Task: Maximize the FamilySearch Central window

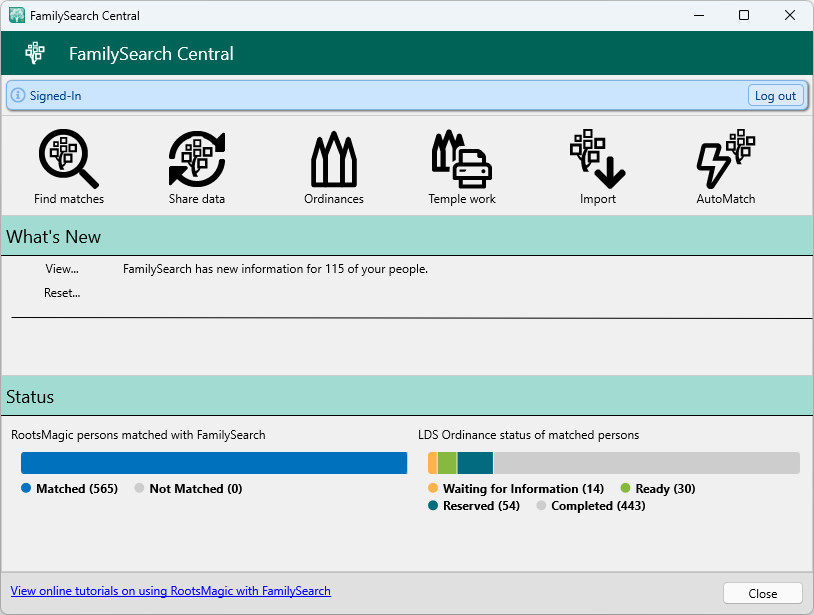Action: tap(744, 15)
